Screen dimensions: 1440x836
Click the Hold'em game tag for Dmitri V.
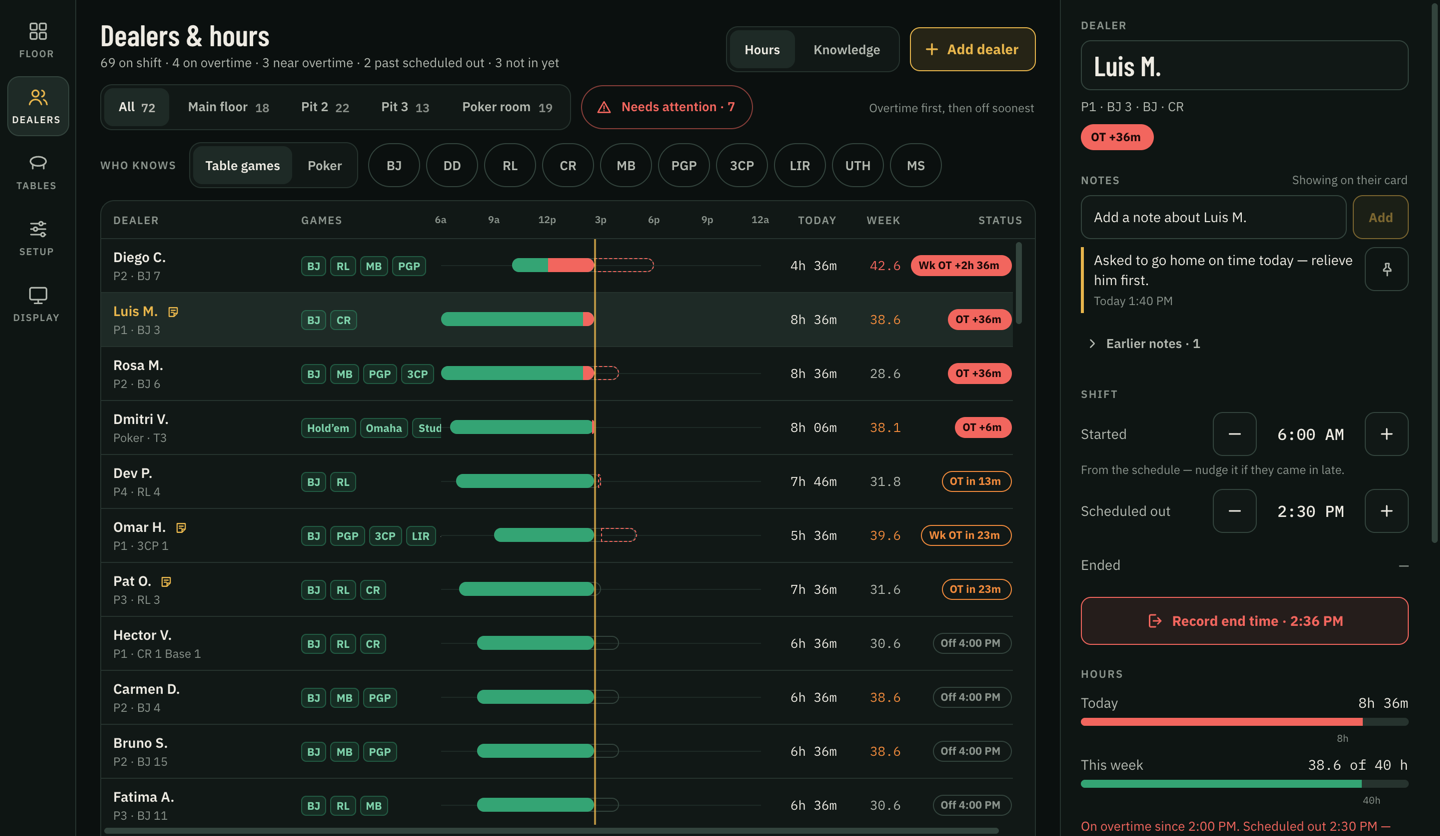point(328,428)
